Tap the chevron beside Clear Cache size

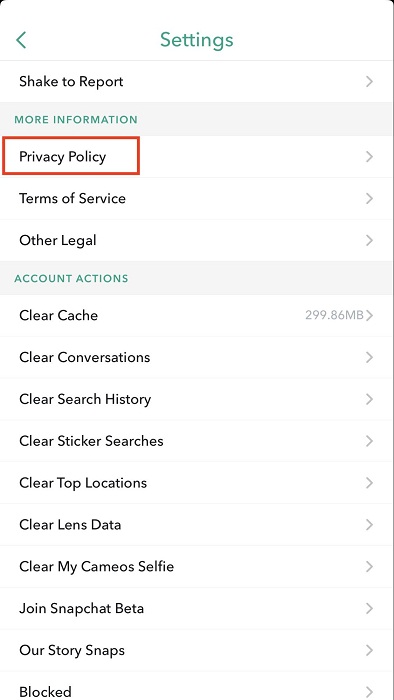369,316
